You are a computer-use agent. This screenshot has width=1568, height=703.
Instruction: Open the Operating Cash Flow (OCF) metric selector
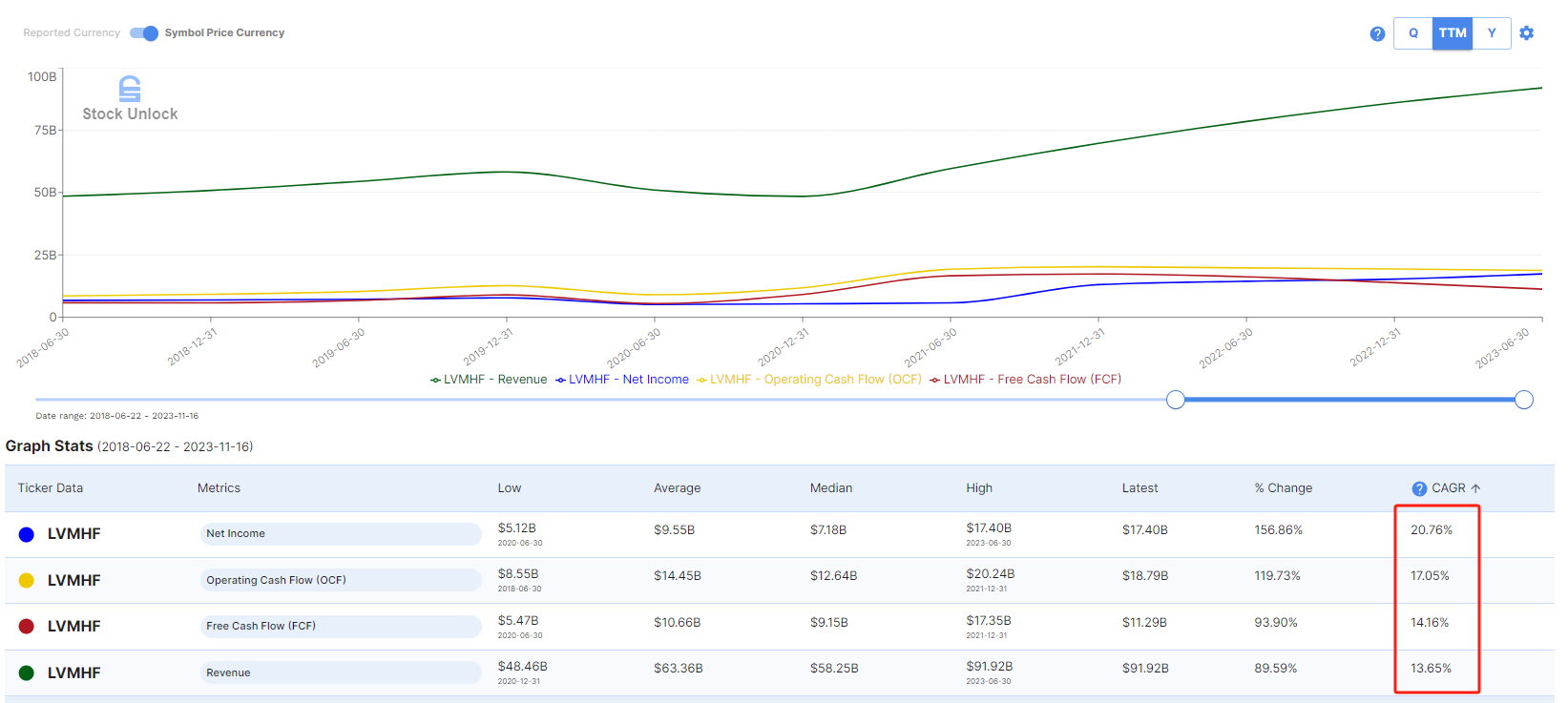click(341, 580)
